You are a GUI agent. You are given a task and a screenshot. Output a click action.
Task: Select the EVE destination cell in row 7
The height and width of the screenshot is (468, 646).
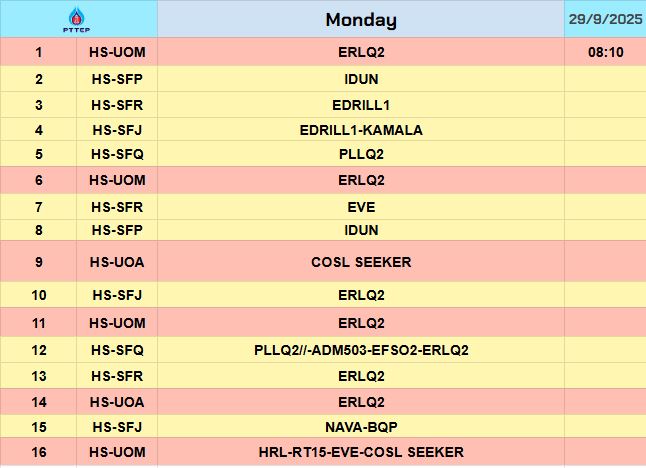pos(361,207)
